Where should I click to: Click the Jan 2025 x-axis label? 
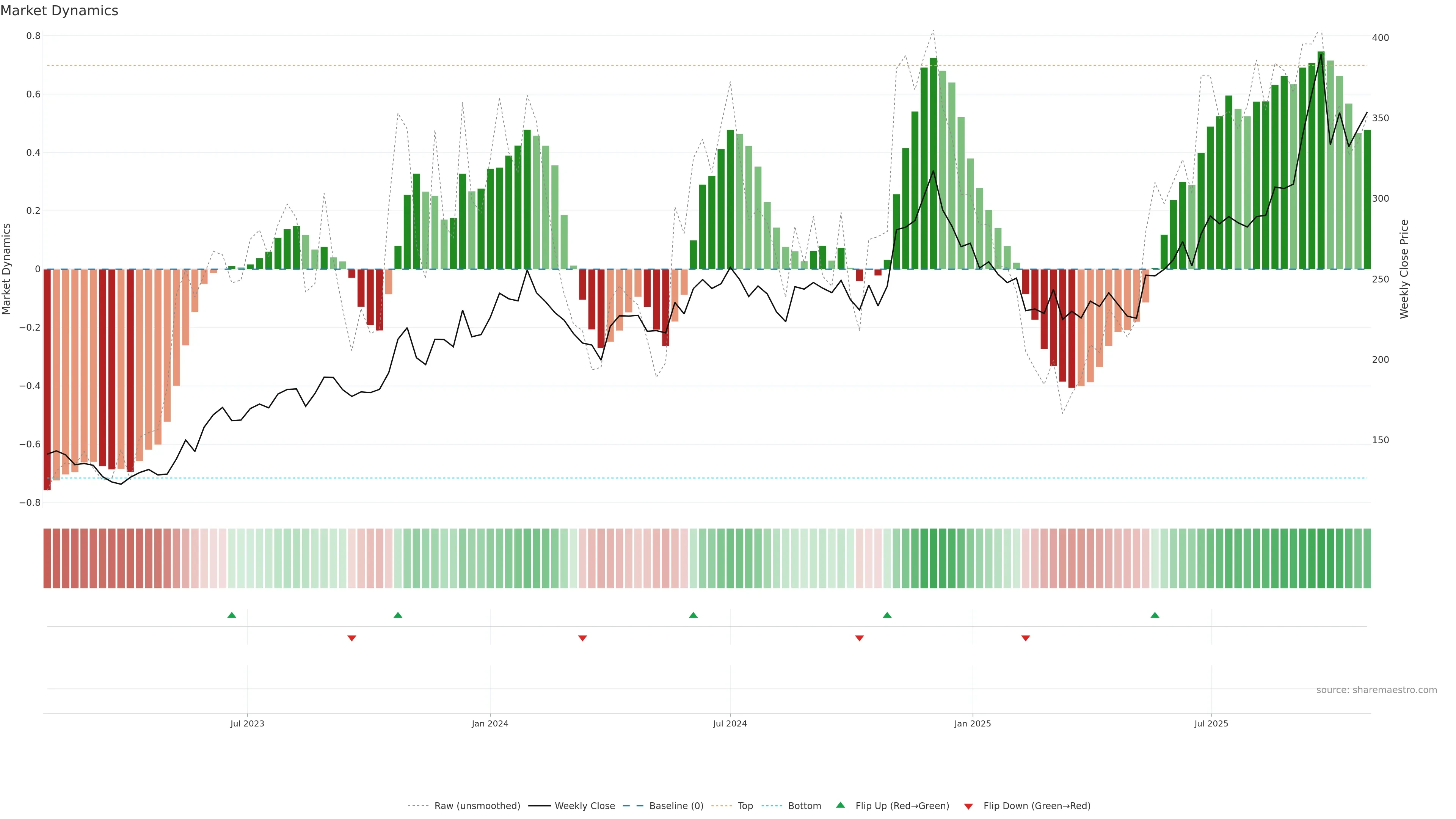click(972, 723)
